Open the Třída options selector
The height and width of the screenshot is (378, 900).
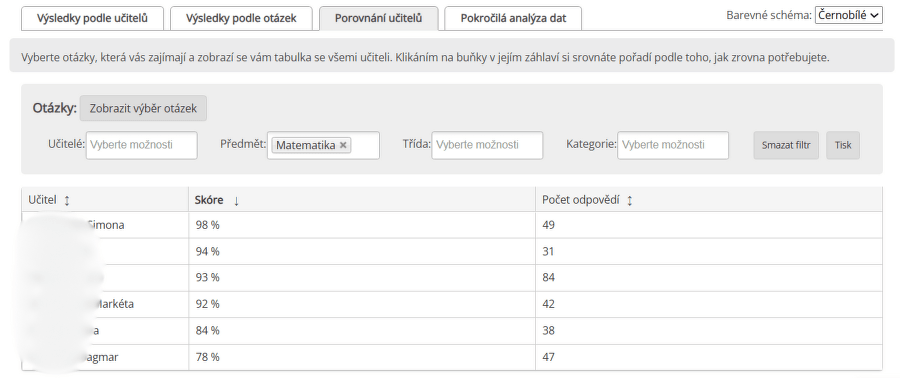487,145
